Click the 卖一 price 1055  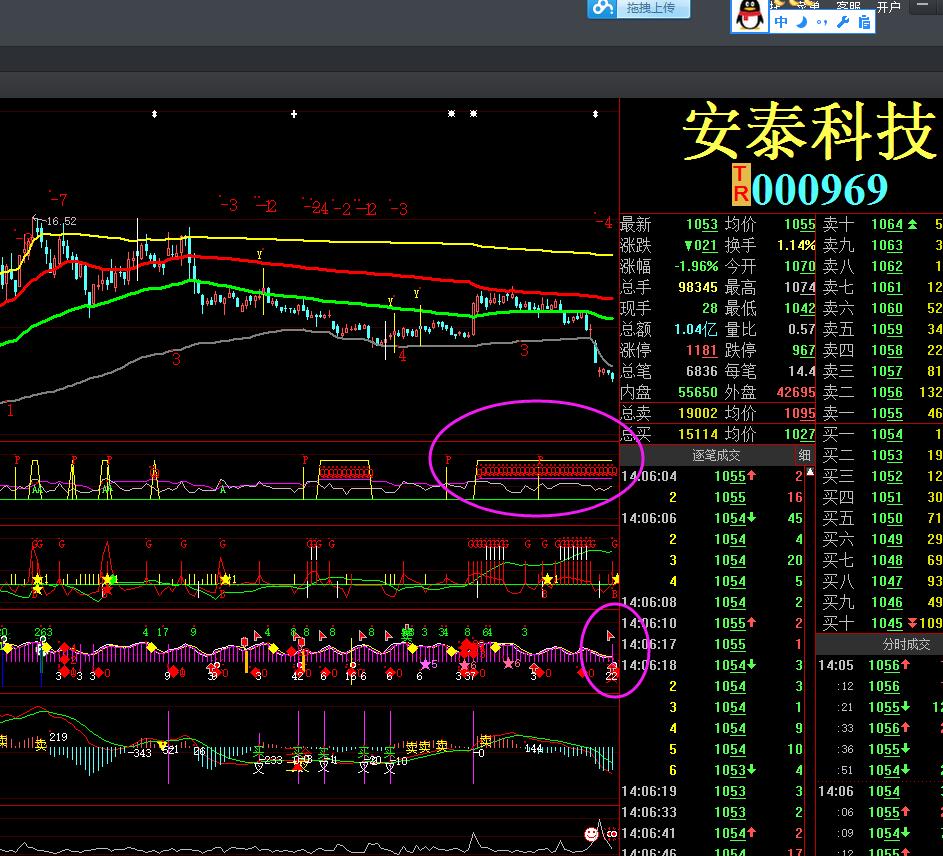(887, 413)
